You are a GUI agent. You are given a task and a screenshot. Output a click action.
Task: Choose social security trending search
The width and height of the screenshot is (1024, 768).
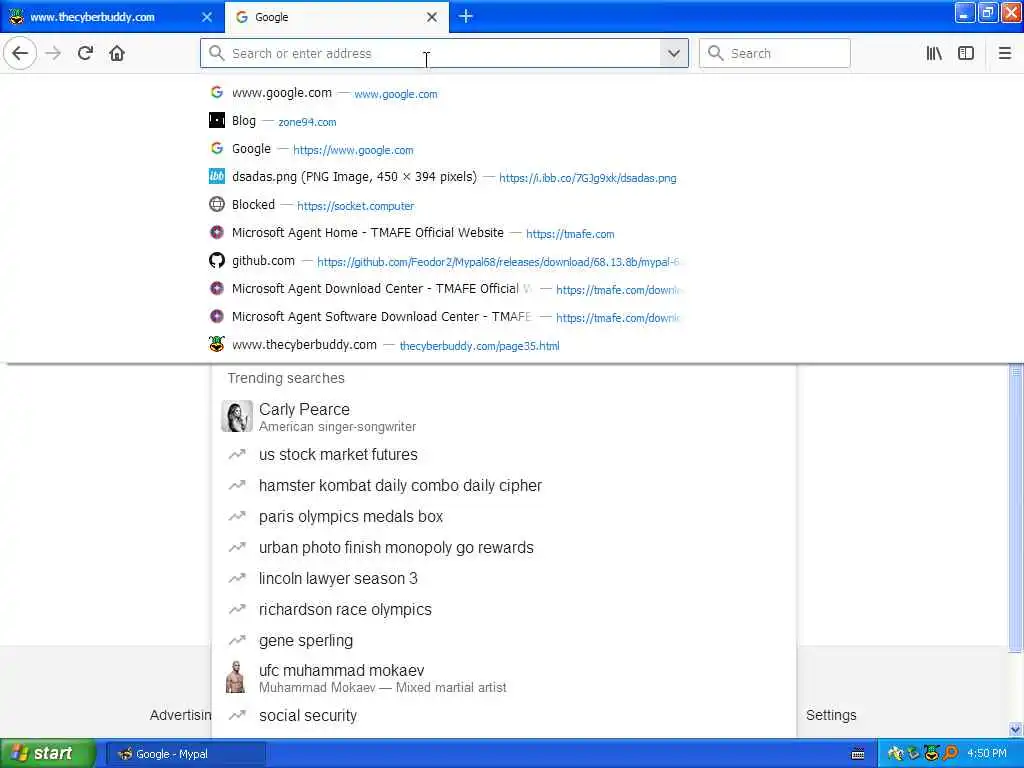(504, 716)
